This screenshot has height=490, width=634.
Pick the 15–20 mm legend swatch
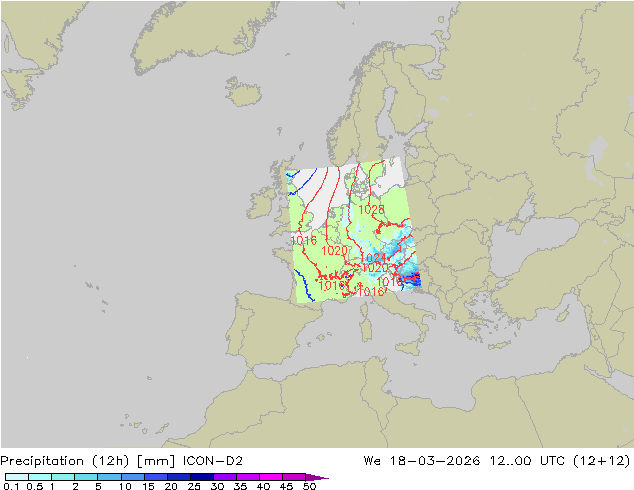156,477
